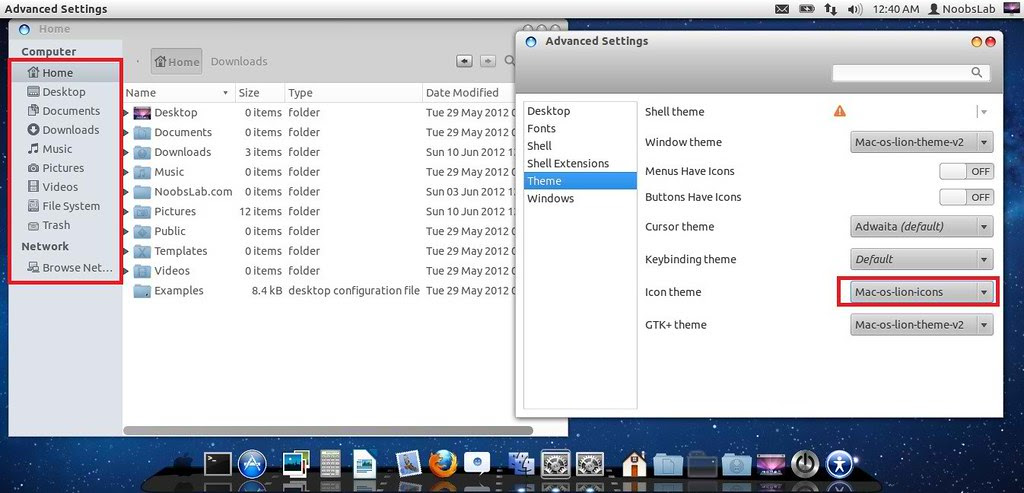Screen dimensions: 1024x493
Task: Sort files by the Size column header
Action: click(x=260, y=93)
